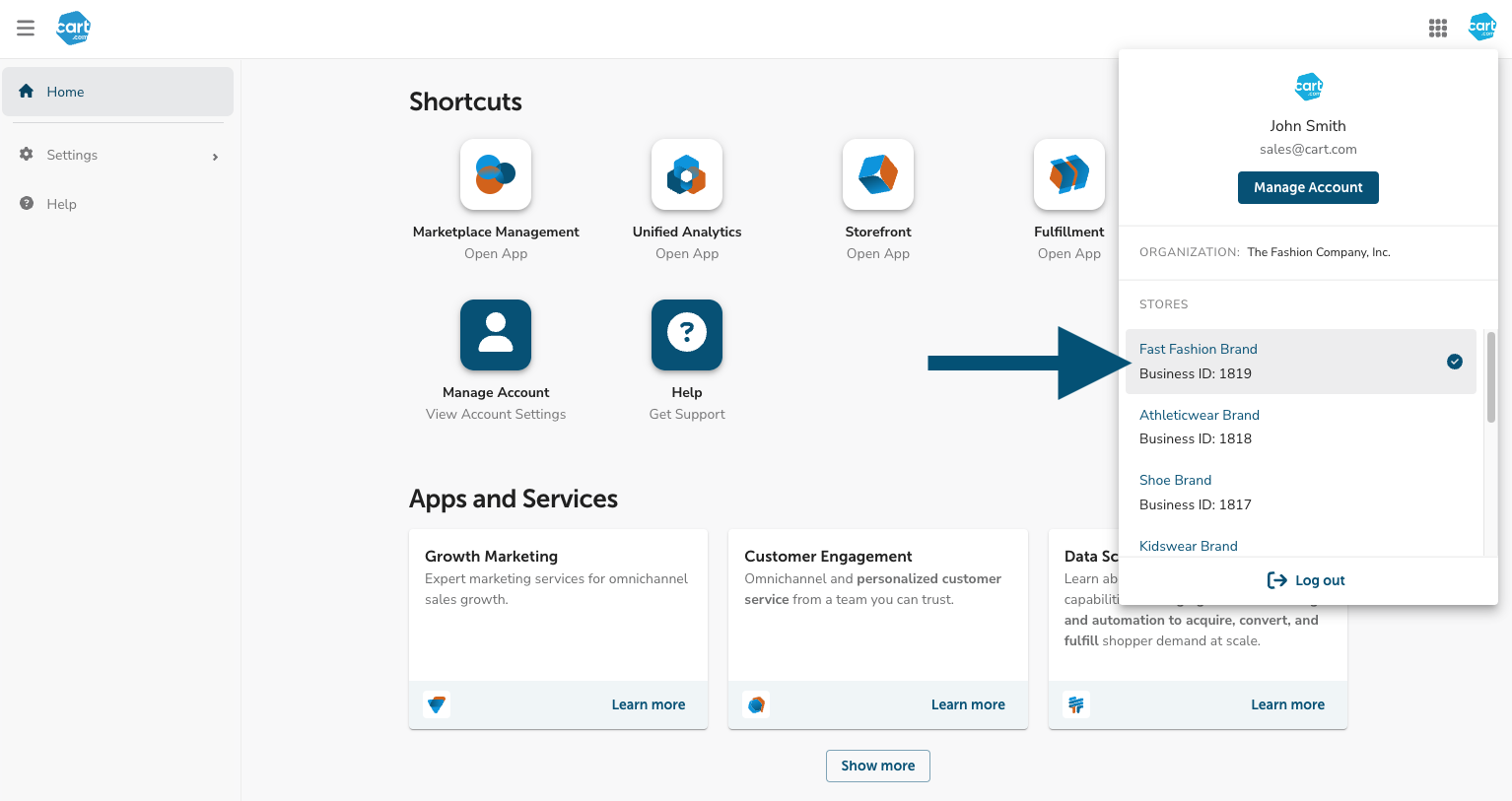
Task: Open the Marketplace Management app icon
Action: click(x=496, y=174)
